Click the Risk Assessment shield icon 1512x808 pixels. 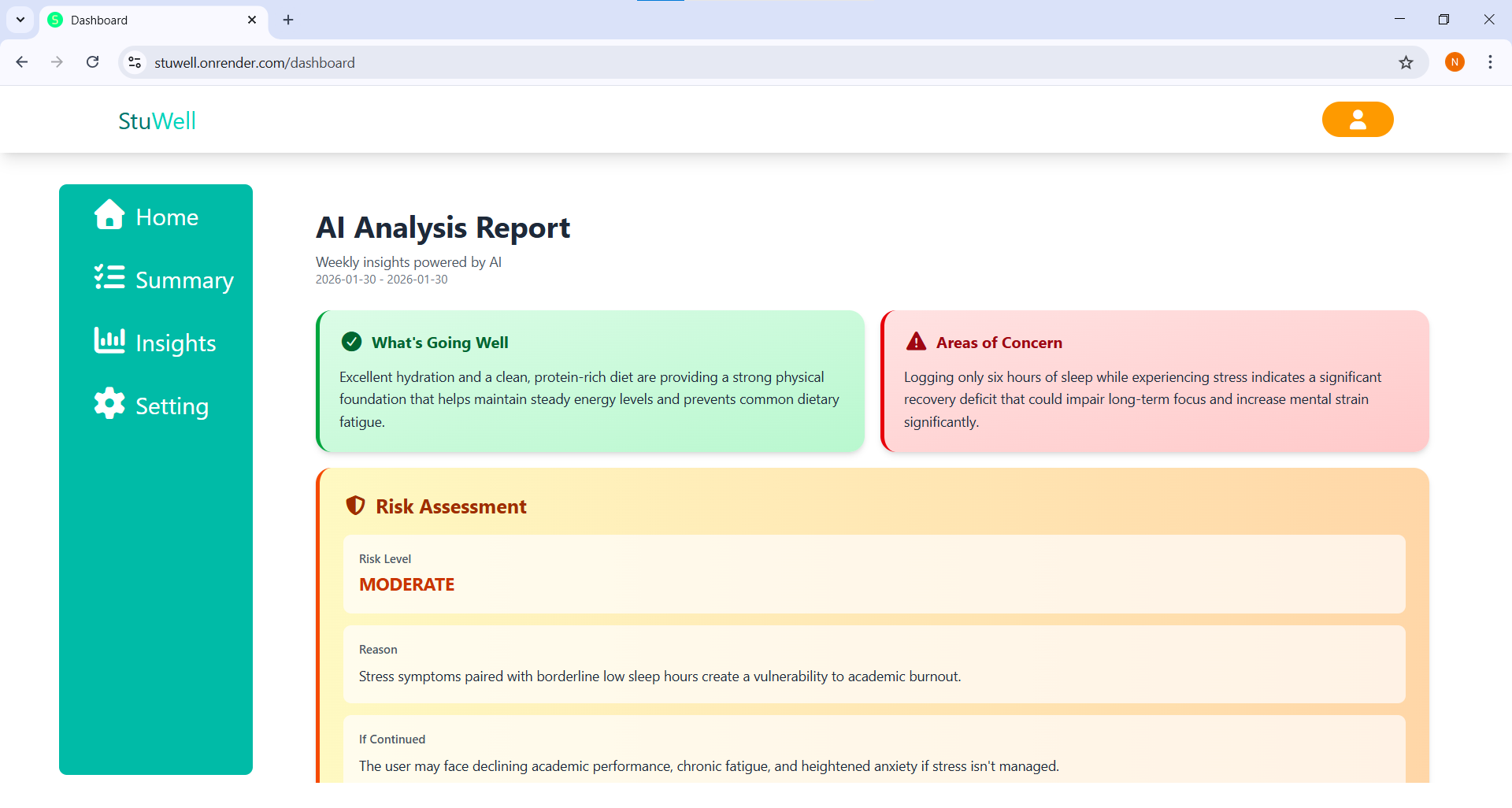355,506
